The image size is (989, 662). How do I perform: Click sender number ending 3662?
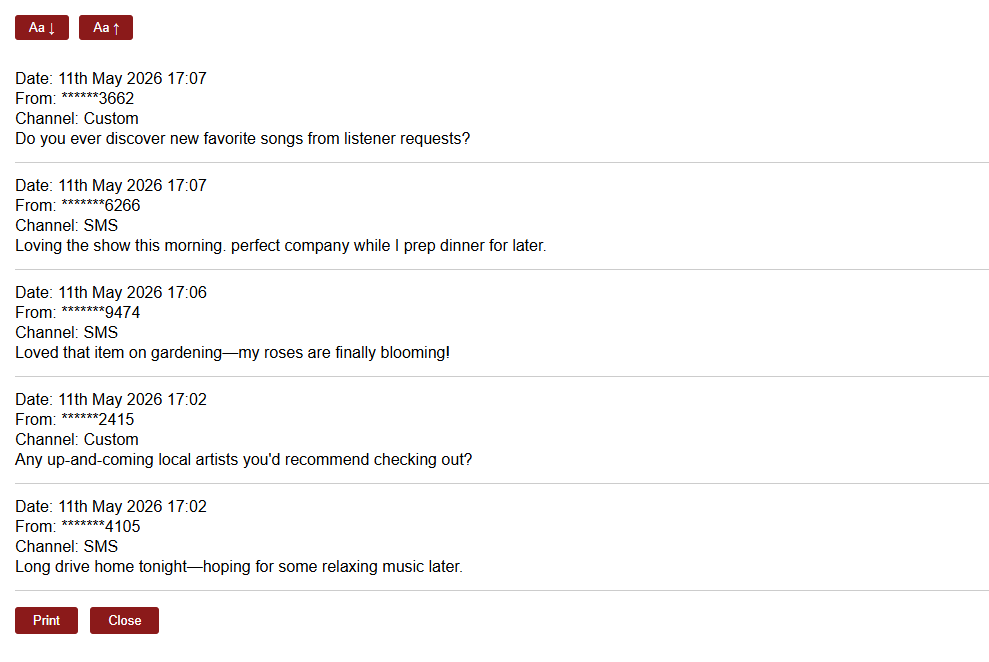click(98, 98)
